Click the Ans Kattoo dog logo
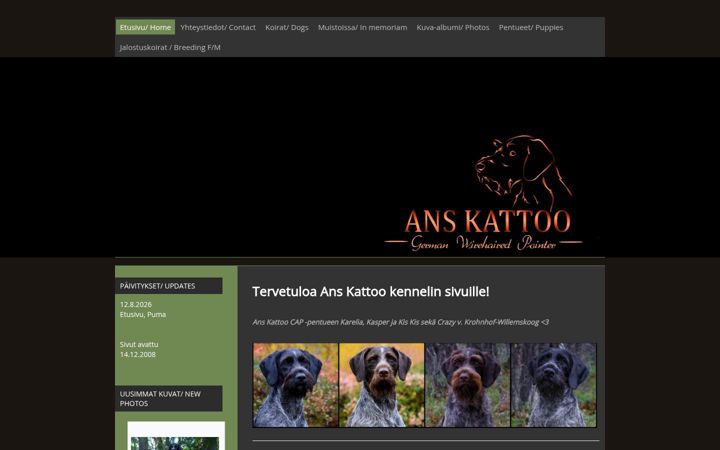 [x=523, y=171]
